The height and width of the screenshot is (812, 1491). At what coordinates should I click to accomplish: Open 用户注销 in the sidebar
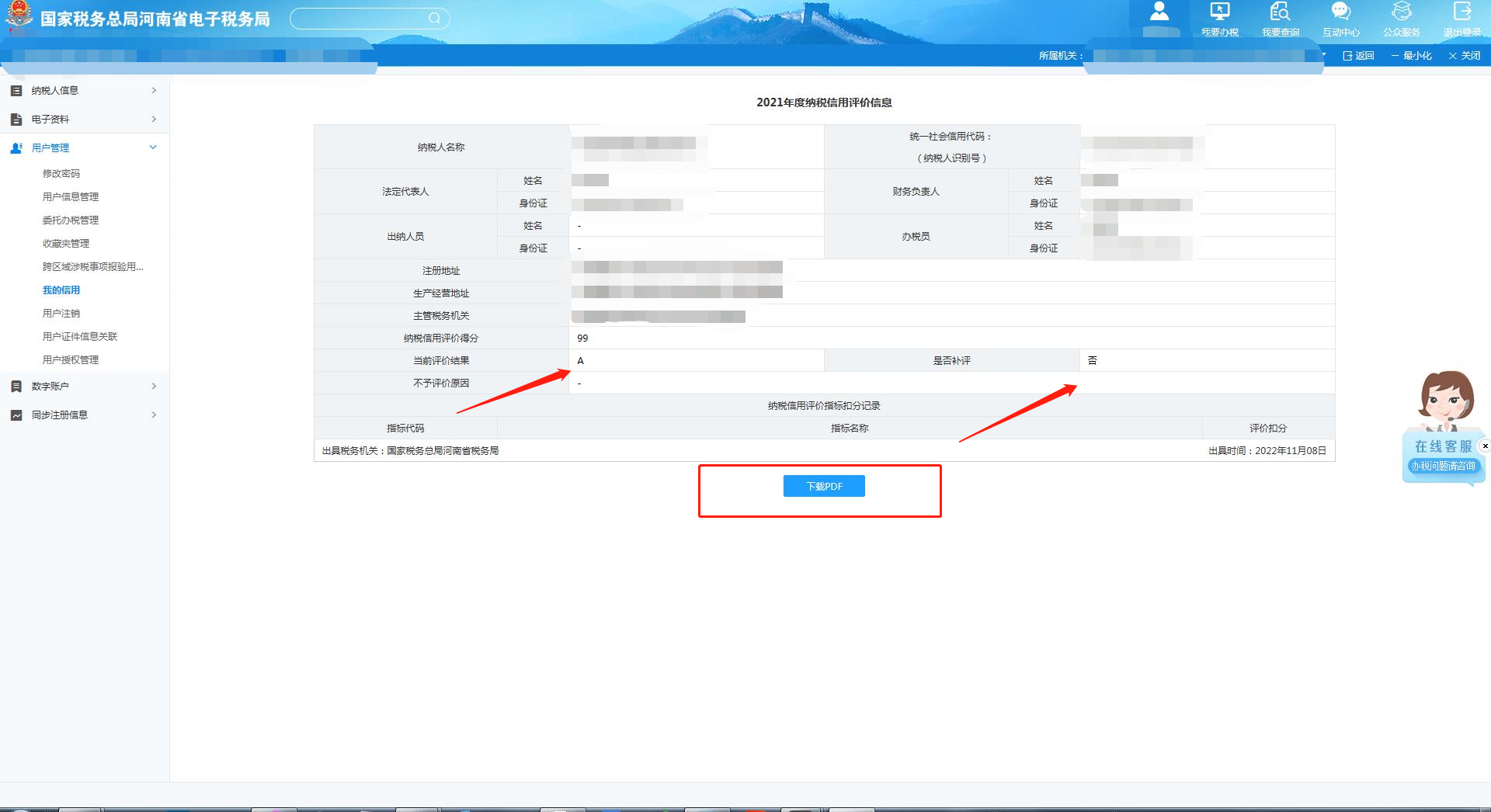click(x=61, y=314)
